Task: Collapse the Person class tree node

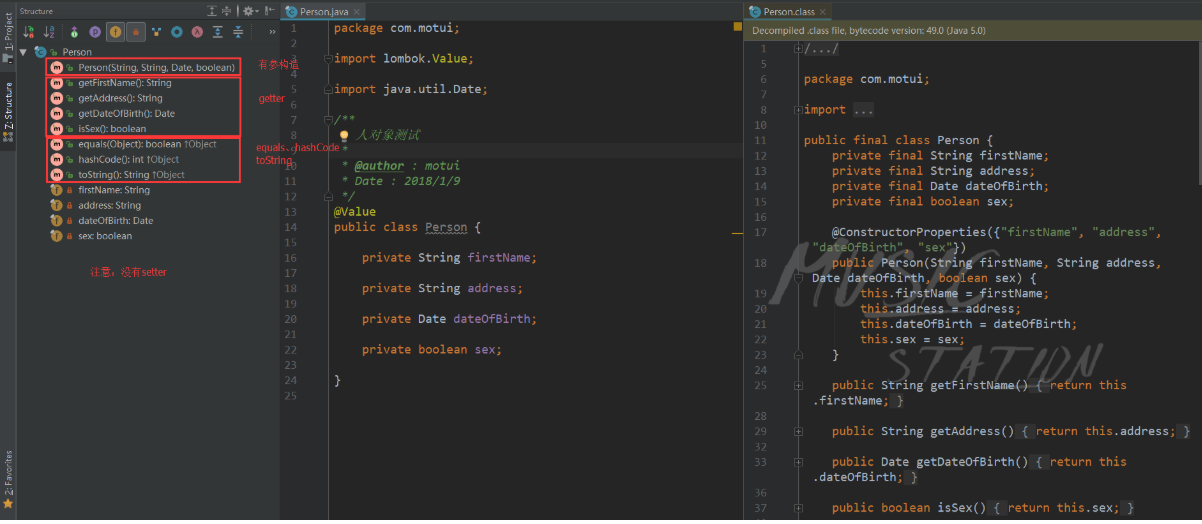Action: pyautogui.click(x=24, y=52)
